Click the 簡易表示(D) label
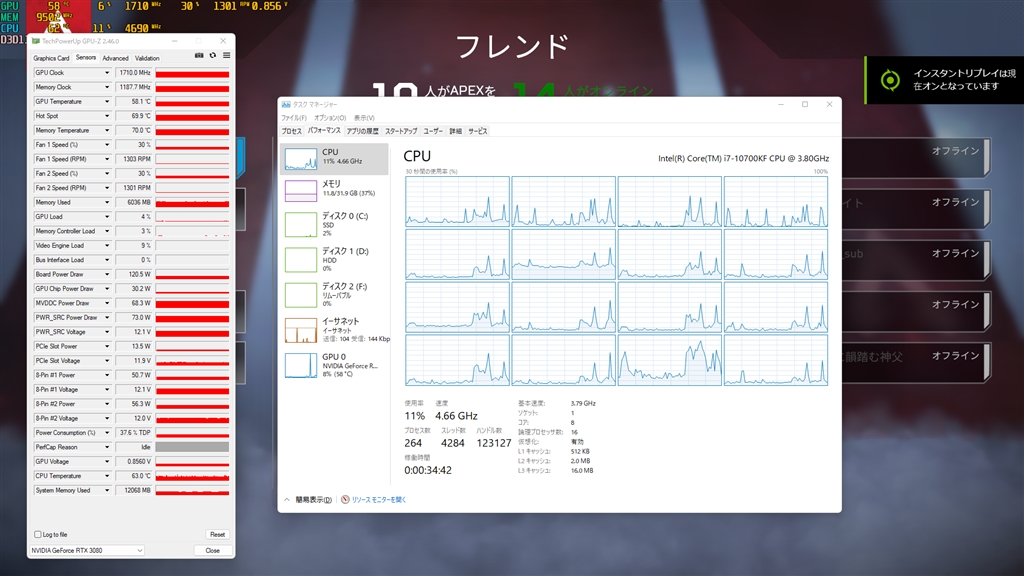The height and width of the screenshot is (576, 1024). pyautogui.click(x=313, y=500)
